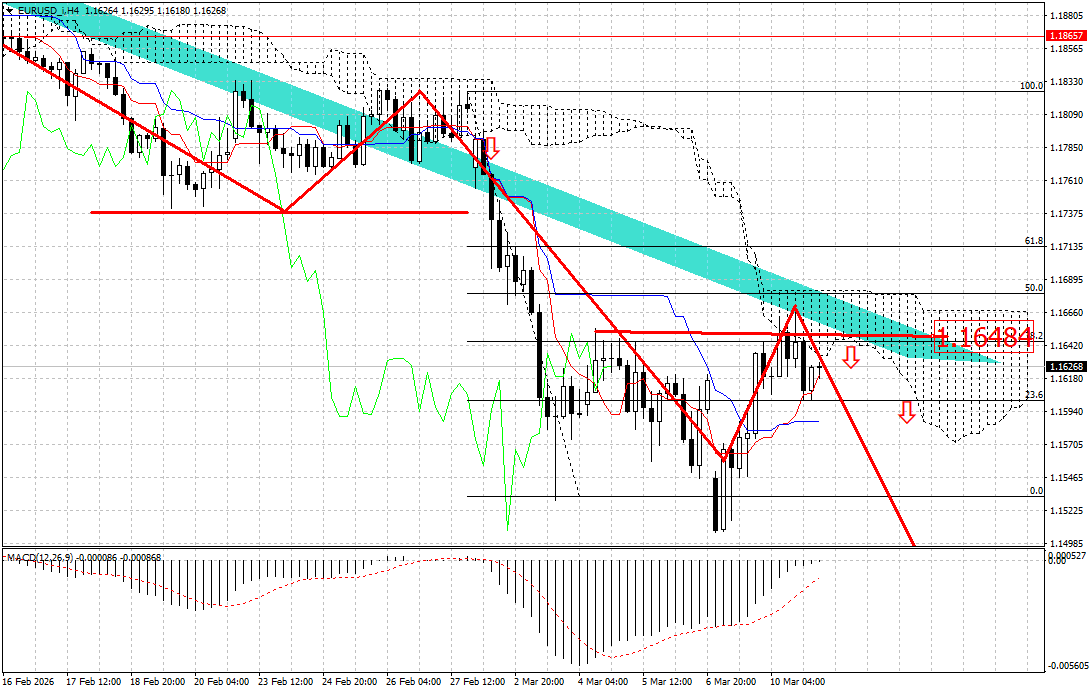Click the 1.17135 price axis label
This screenshot has height=693, width=1090.
1067,247
